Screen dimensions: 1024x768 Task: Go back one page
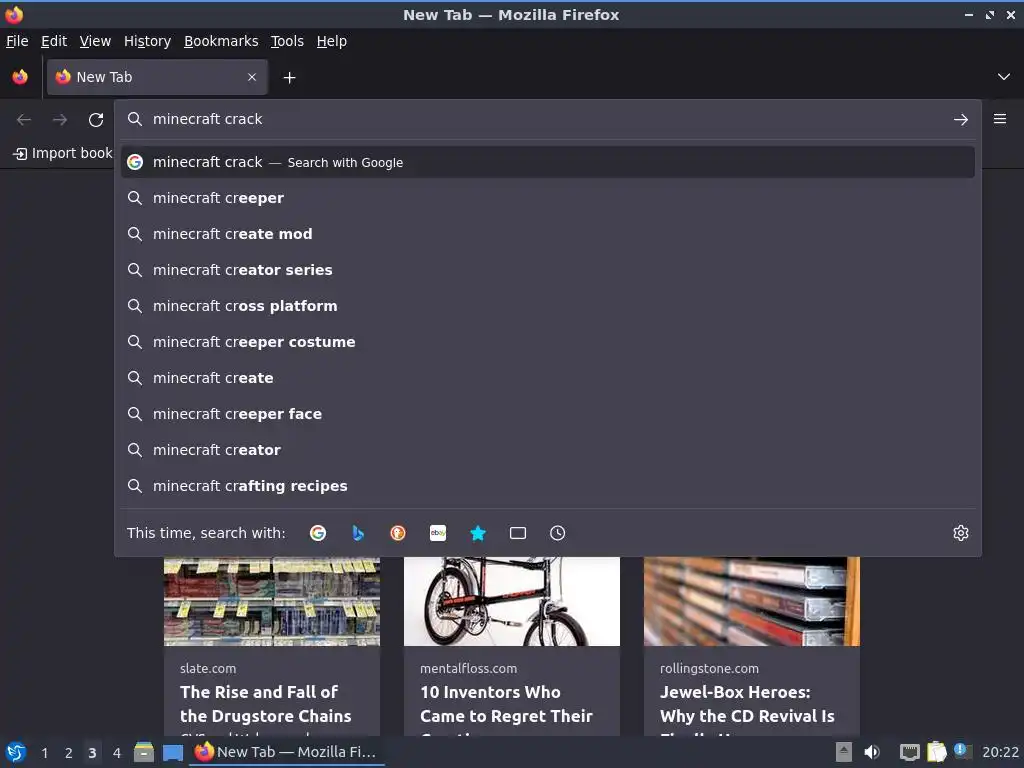tap(24, 120)
